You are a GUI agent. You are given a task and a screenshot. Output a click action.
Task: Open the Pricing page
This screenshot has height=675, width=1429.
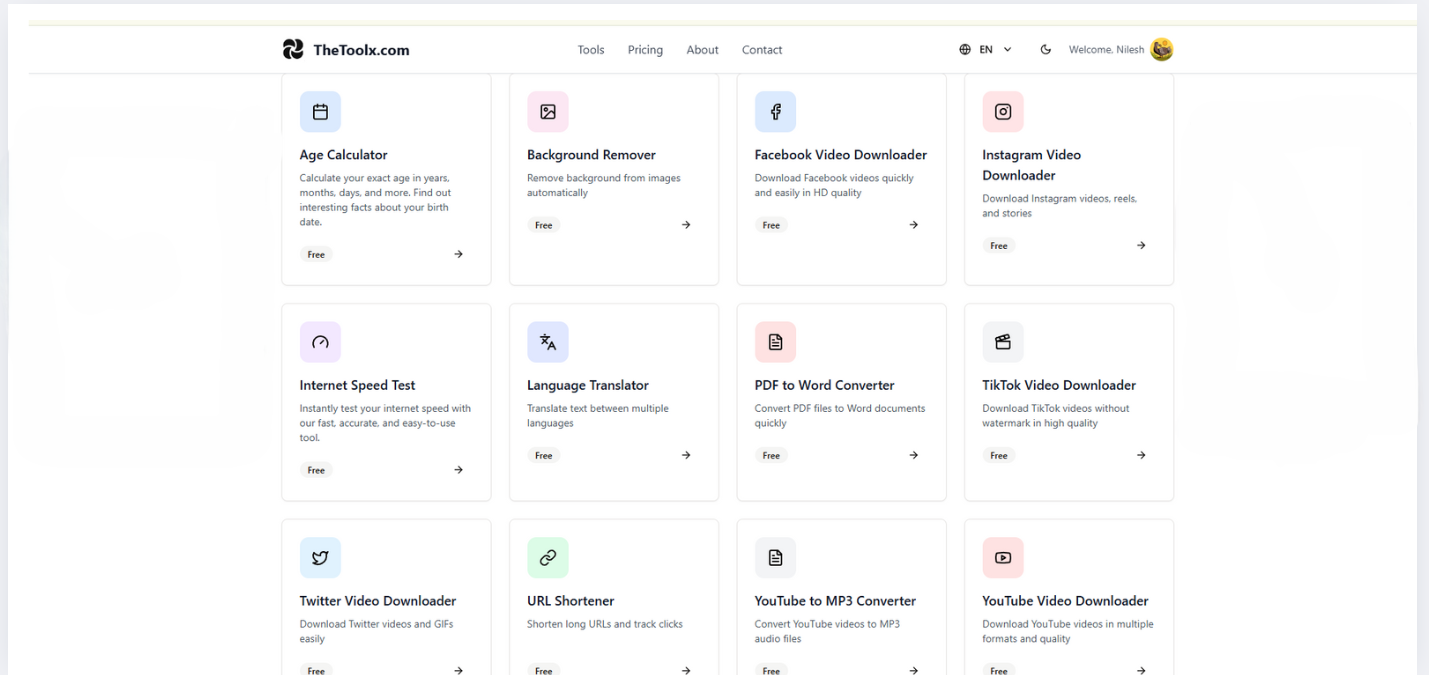click(645, 50)
